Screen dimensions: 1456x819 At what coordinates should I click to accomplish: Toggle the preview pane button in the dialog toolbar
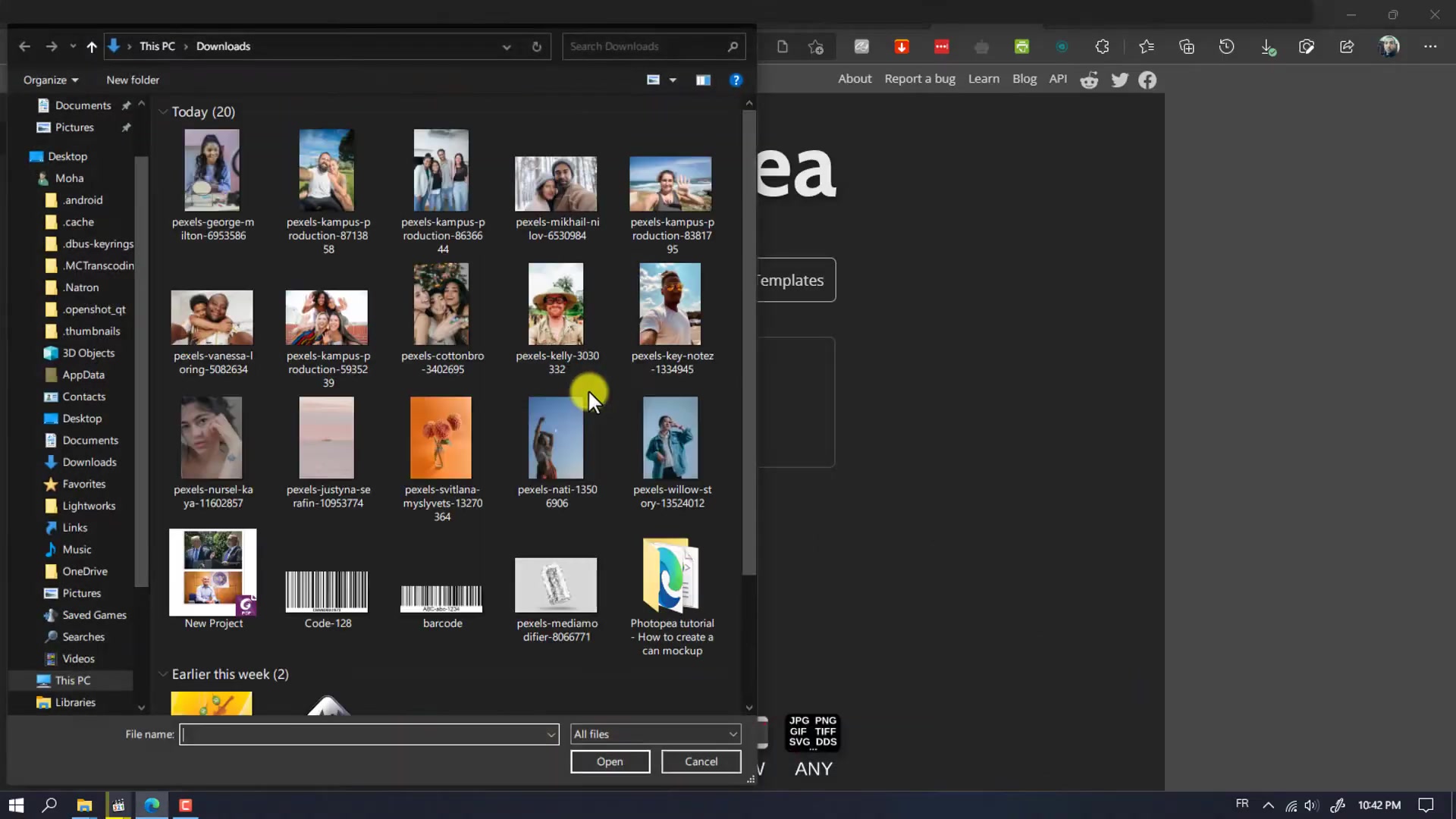704,80
